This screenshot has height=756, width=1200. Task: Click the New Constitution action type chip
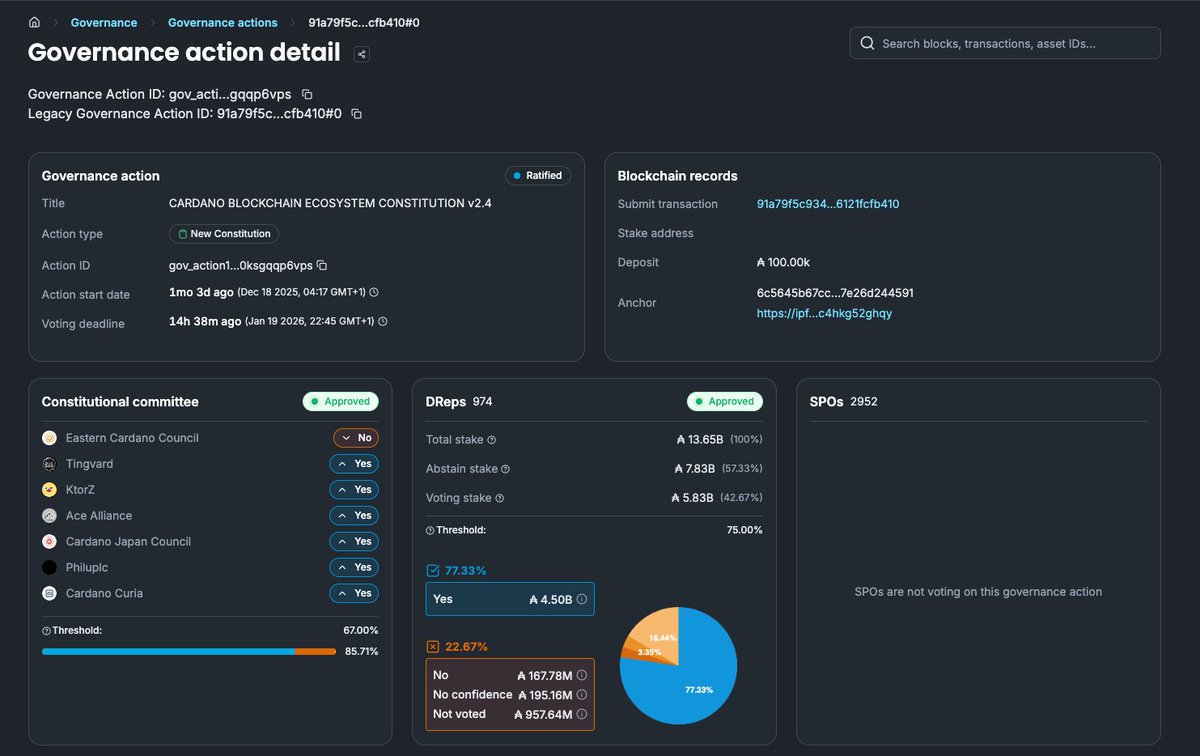pyautogui.click(x=224, y=234)
